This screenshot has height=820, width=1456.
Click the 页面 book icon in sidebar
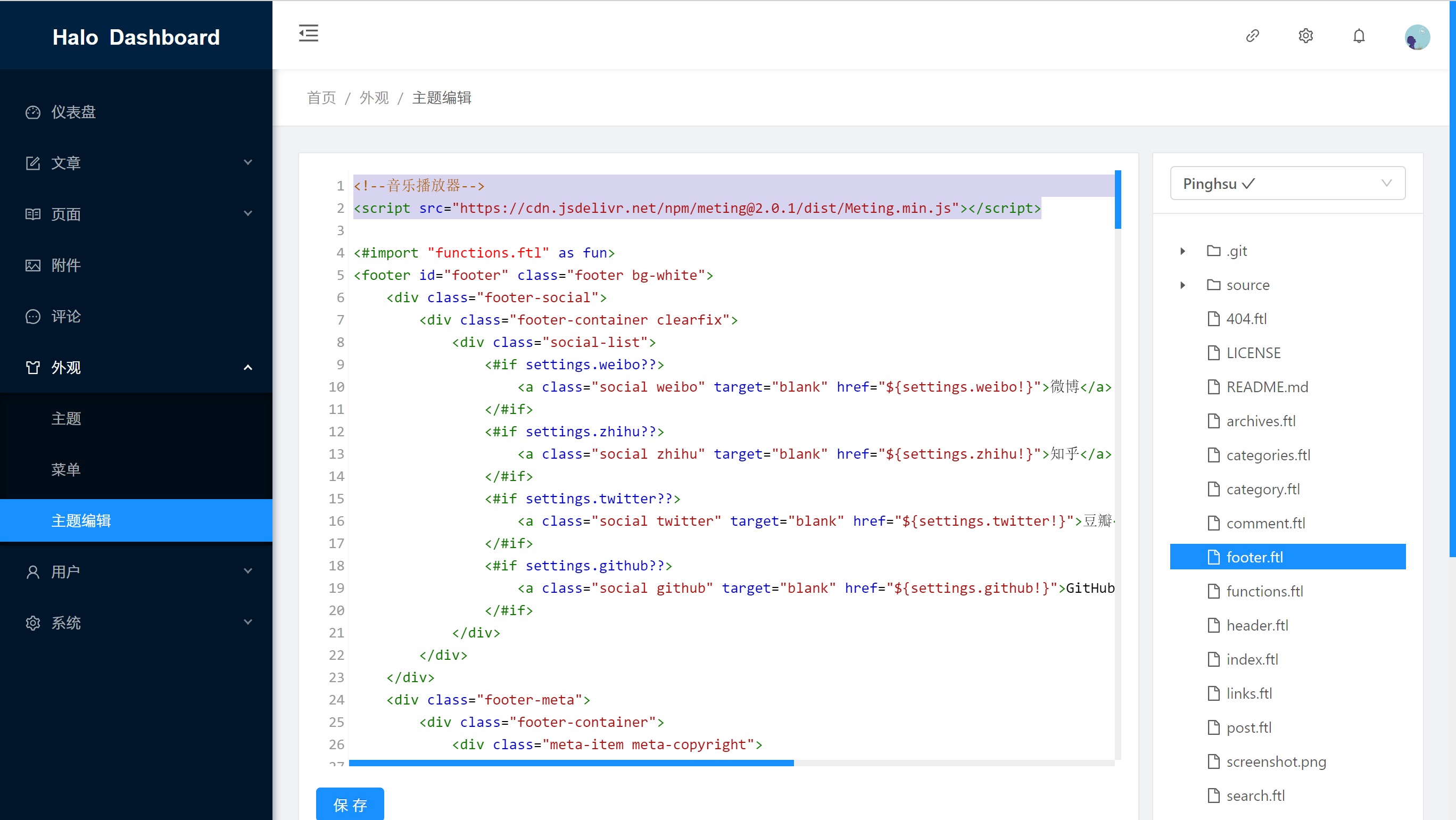pyautogui.click(x=33, y=214)
